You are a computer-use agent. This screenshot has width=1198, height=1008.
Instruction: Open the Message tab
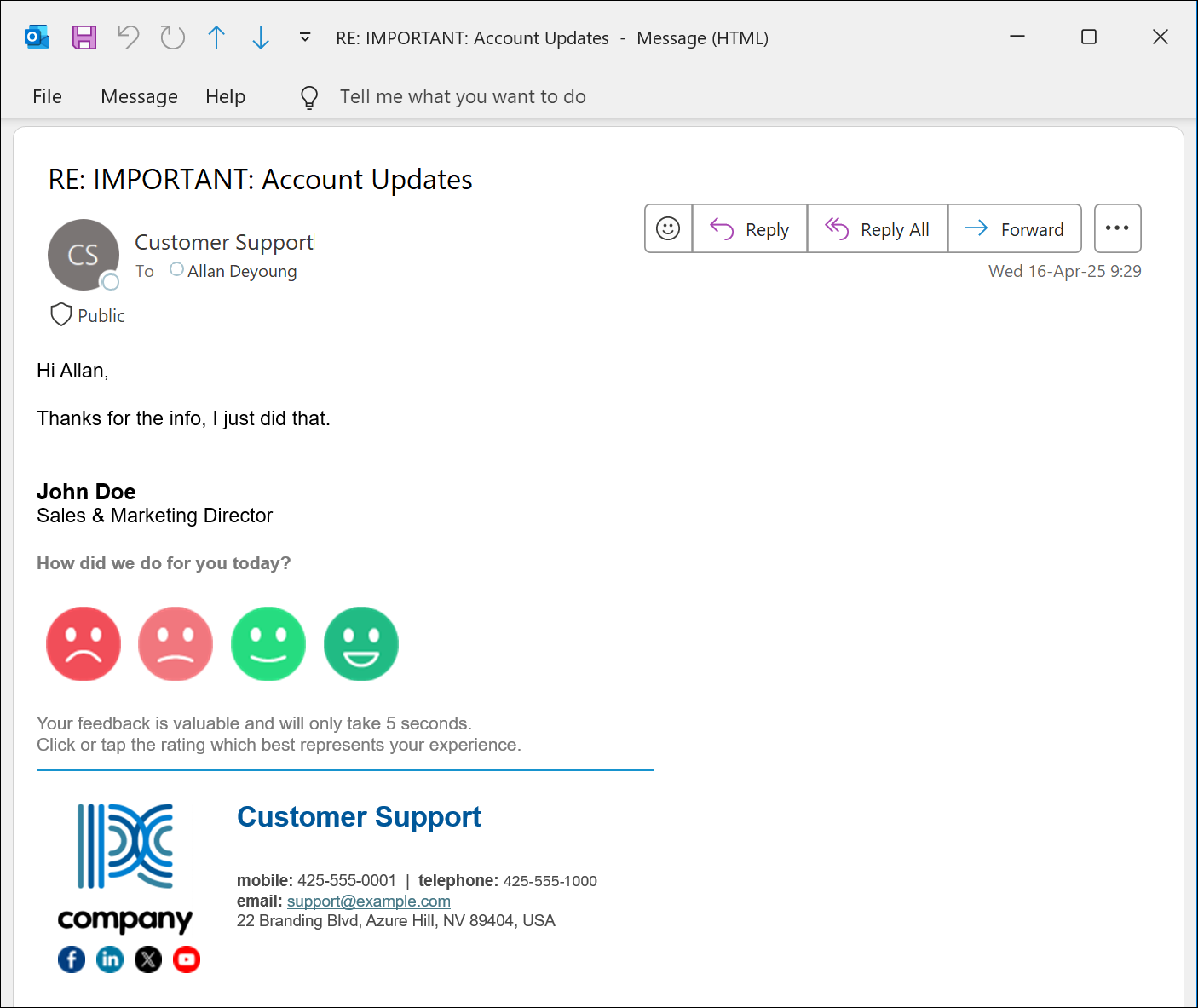pyautogui.click(x=139, y=96)
